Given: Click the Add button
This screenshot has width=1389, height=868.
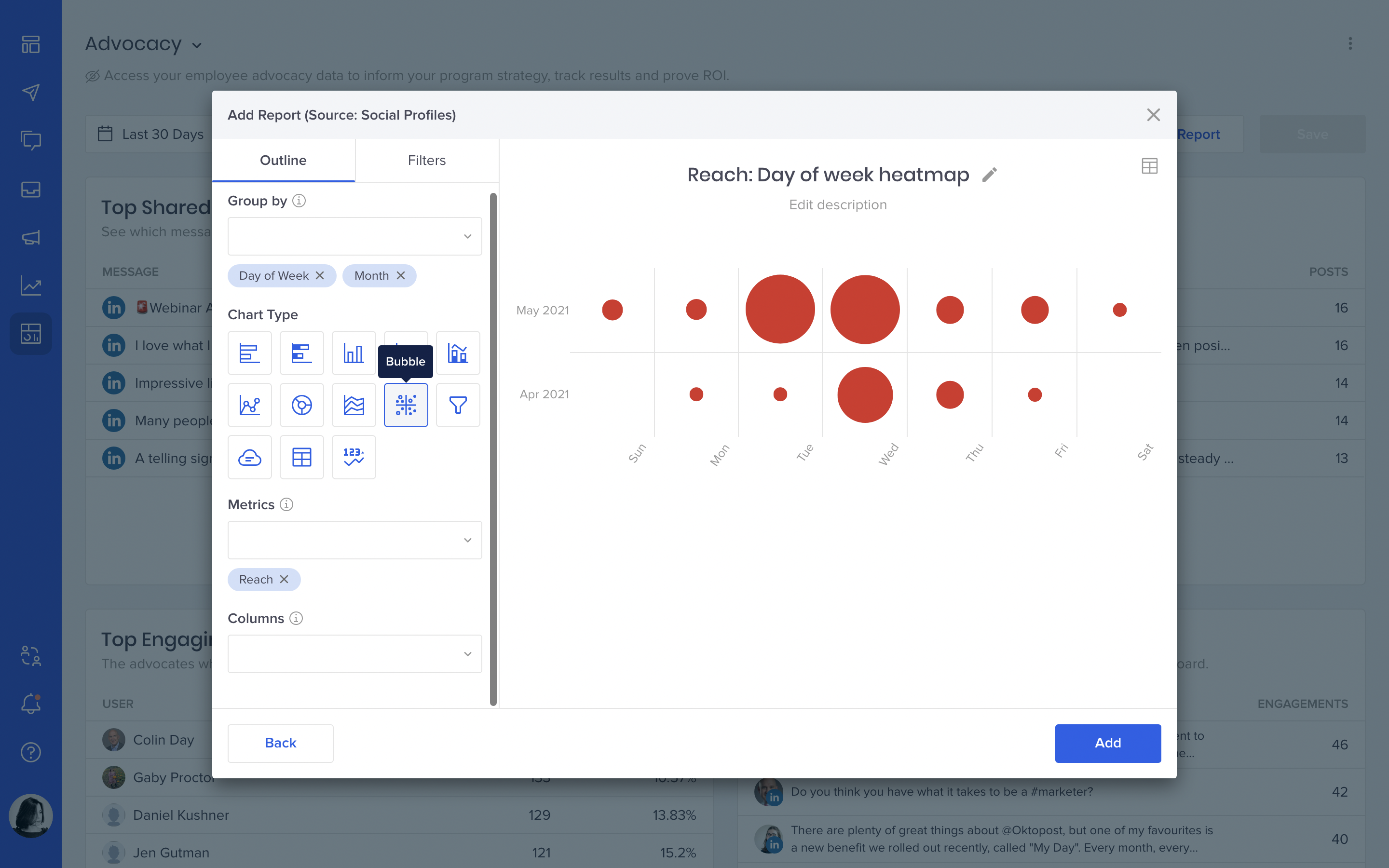Looking at the screenshot, I should (x=1107, y=743).
